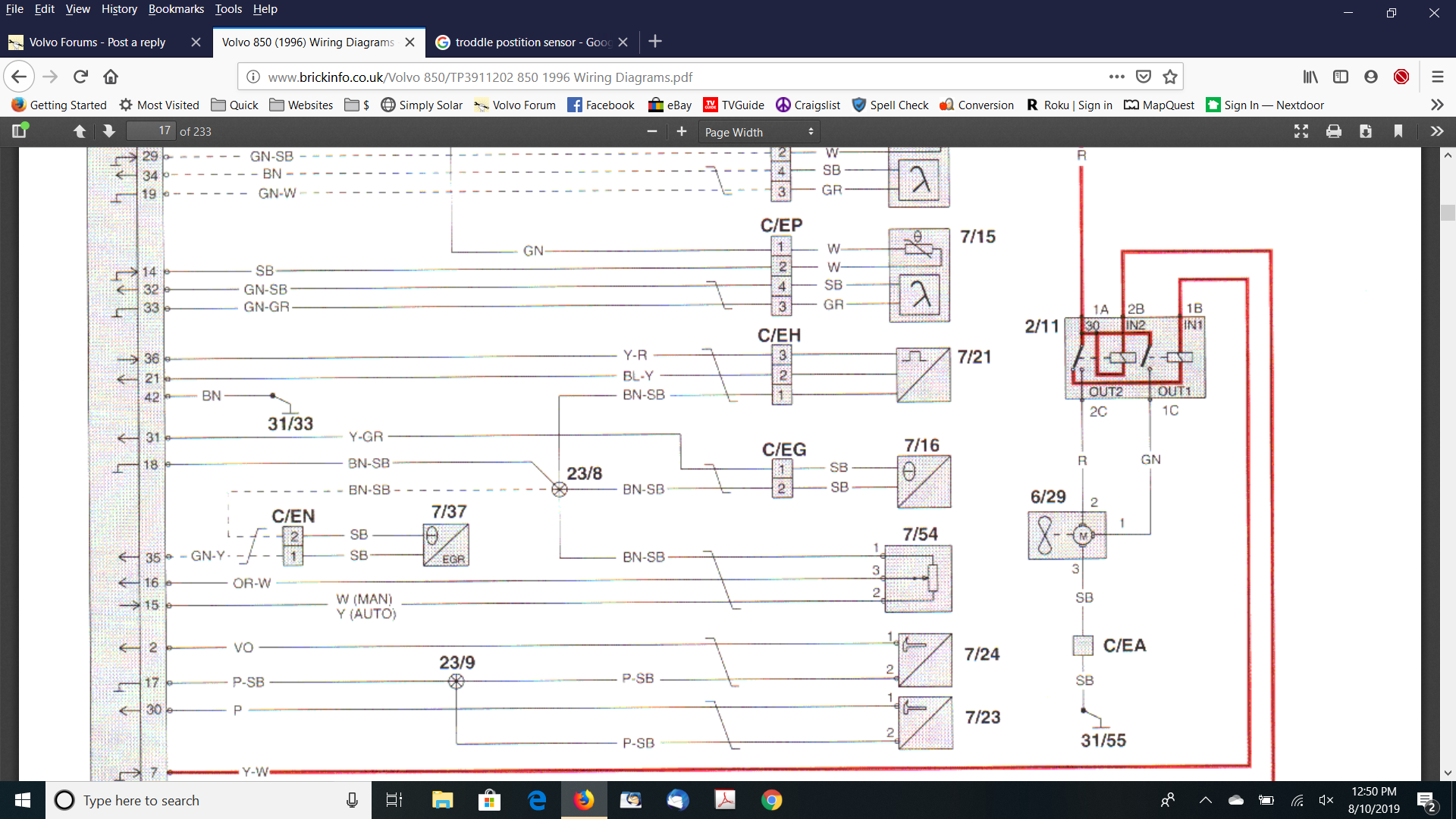Expand the bookmarks toolbar overflow chevron

pyautogui.click(x=1436, y=105)
